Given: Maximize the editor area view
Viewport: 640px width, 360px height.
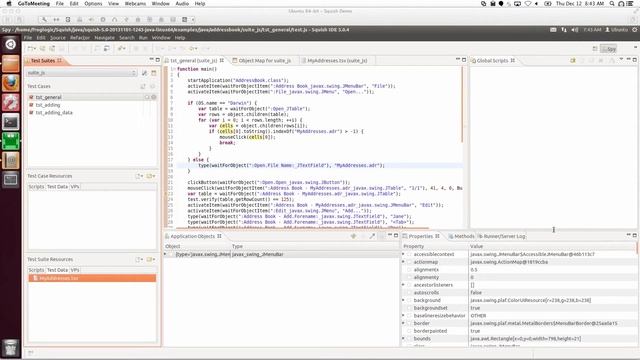Looking at the screenshot, I should coord(464,60).
